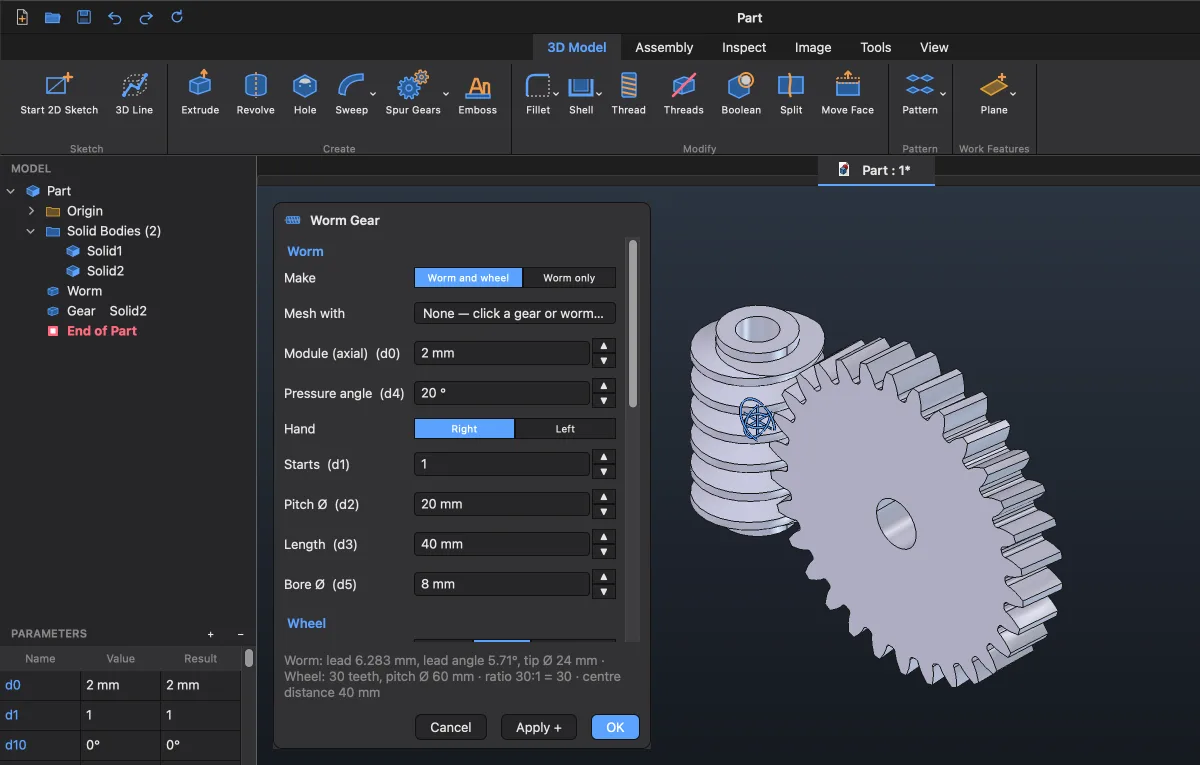1200x765 pixels.
Task: Select the Pattern tool
Action: [x=920, y=94]
